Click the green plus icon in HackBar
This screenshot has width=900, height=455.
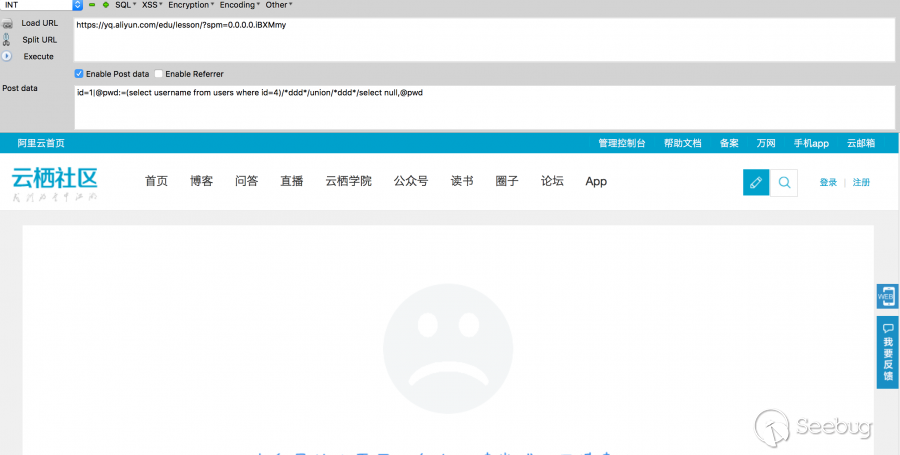pyautogui.click(x=106, y=5)
